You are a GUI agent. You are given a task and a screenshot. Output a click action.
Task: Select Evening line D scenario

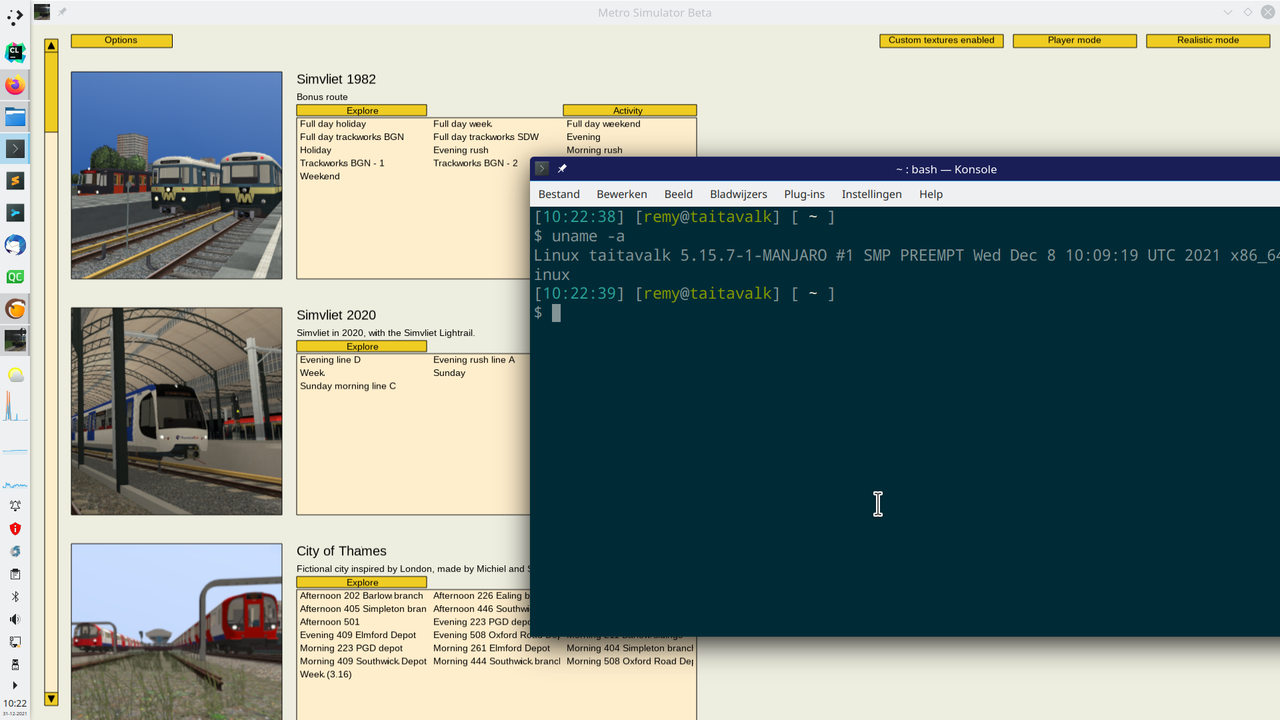(x=330, y=360)
